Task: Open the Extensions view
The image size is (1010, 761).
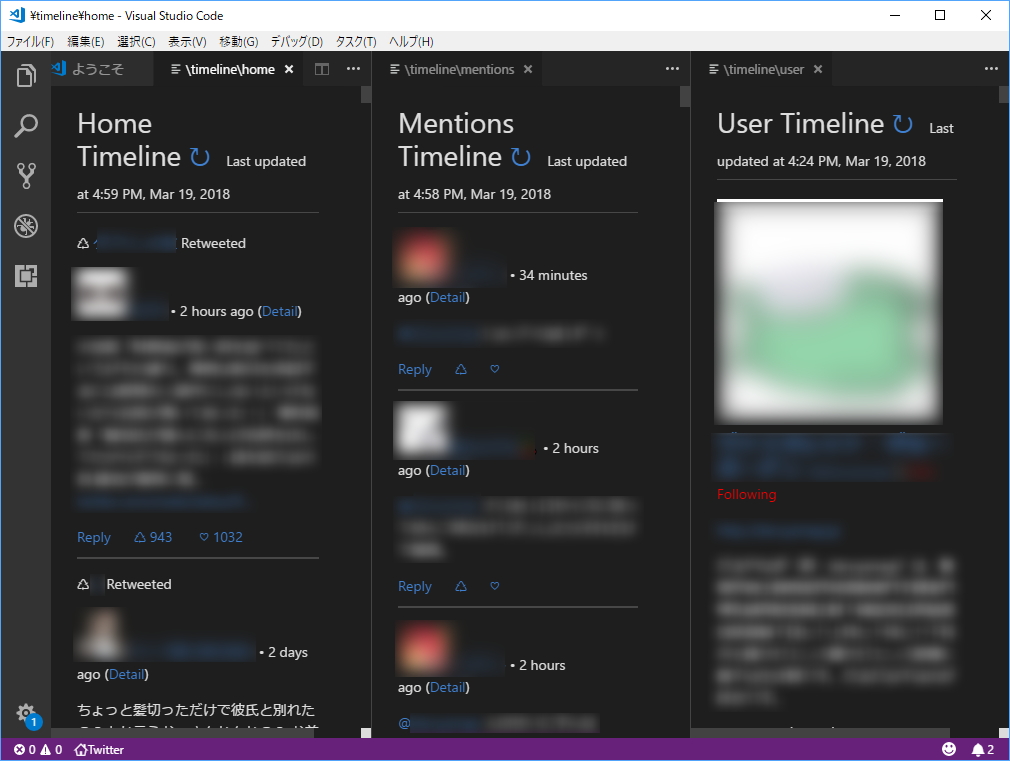Action: coord(26,276)
